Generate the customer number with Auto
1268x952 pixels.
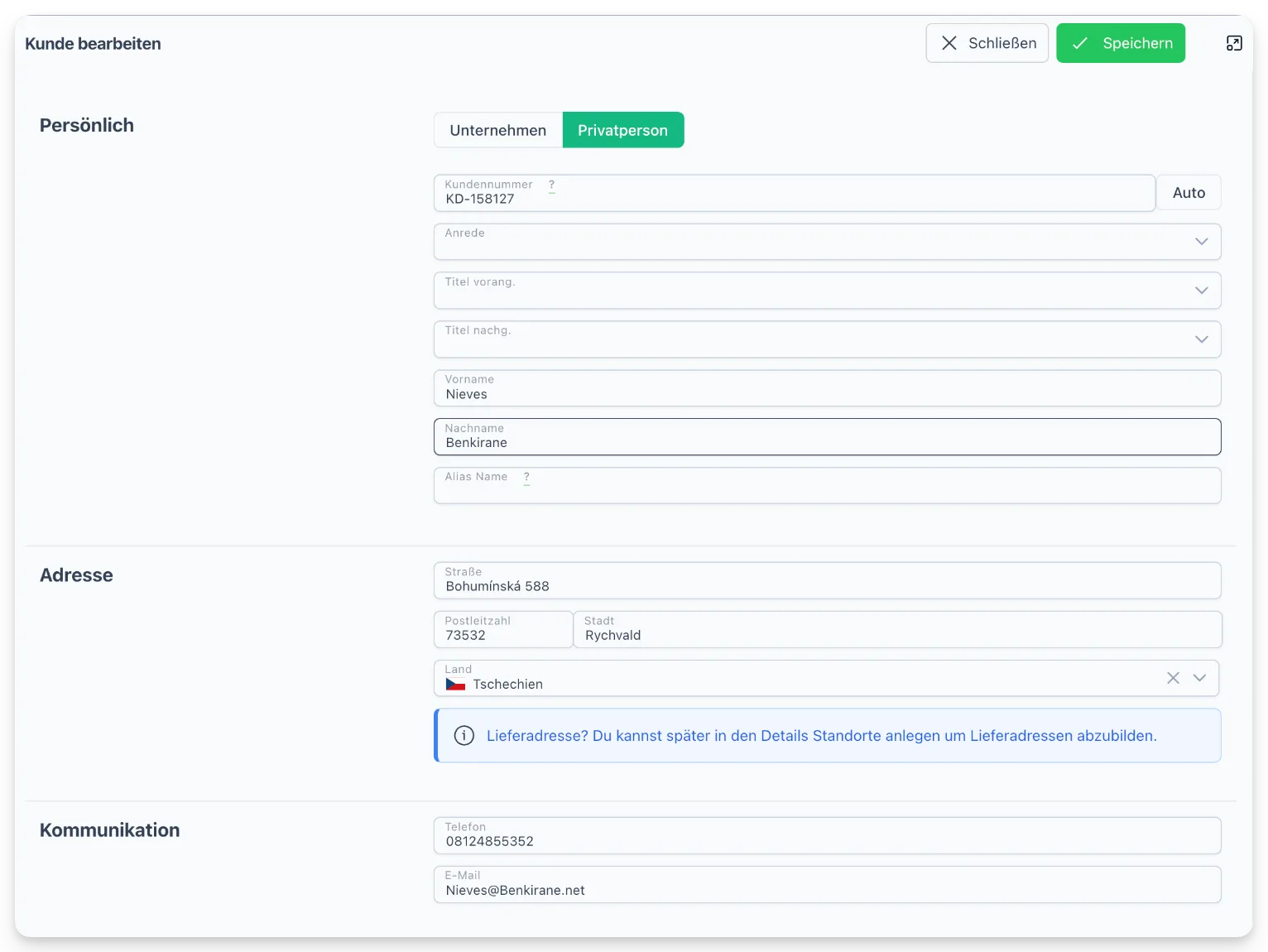[x=1189, y=193]
